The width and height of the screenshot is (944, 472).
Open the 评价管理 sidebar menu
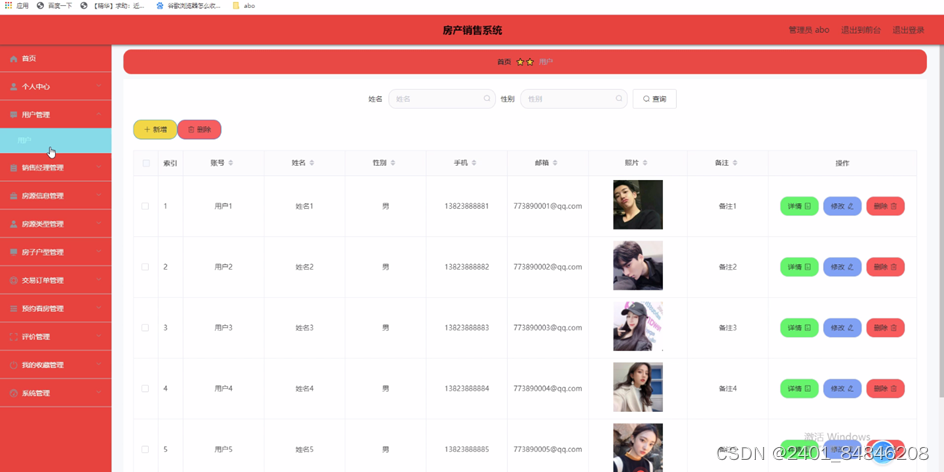pos(55,337)
